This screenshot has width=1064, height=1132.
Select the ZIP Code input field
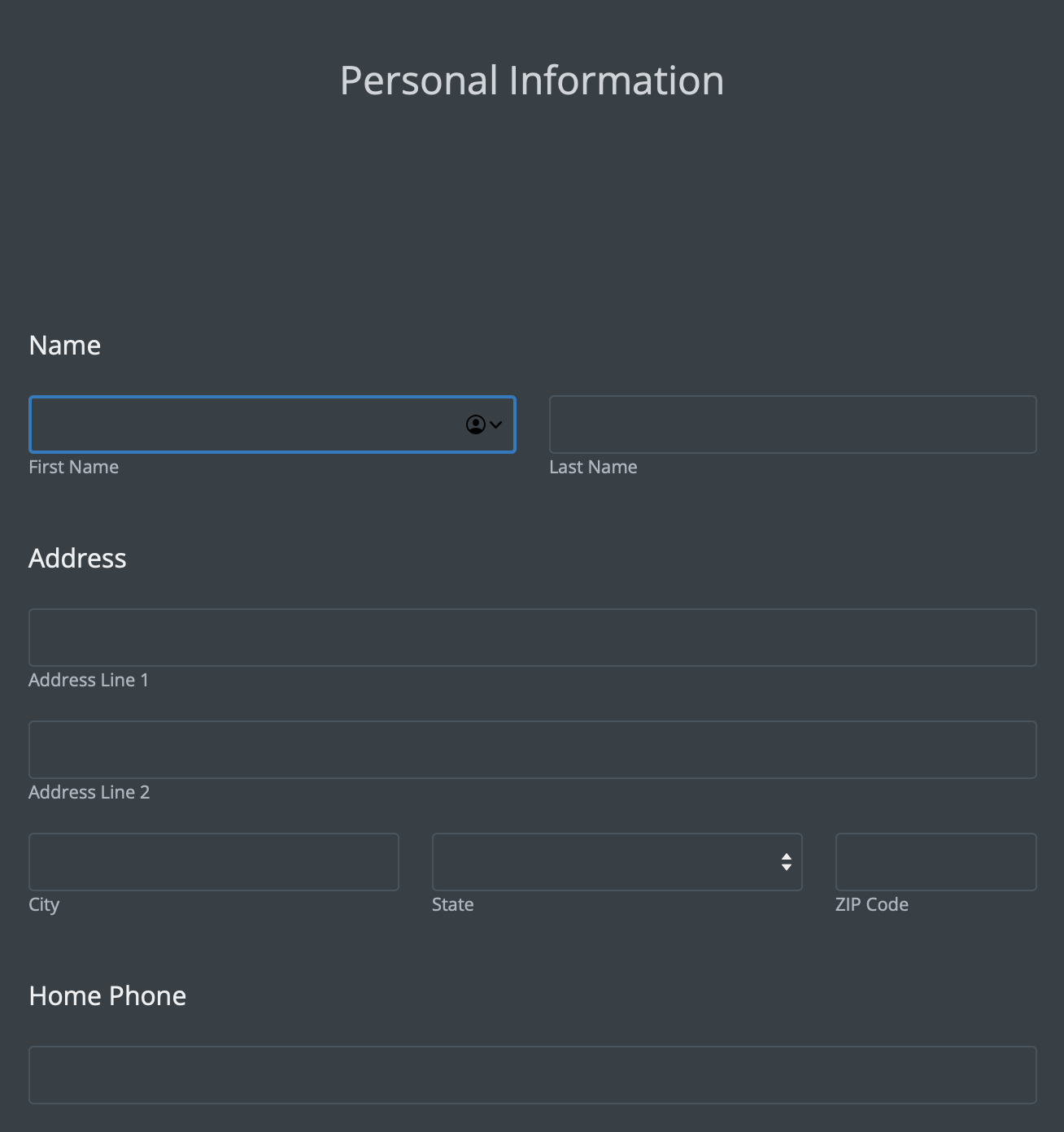[x=935, y=862]
